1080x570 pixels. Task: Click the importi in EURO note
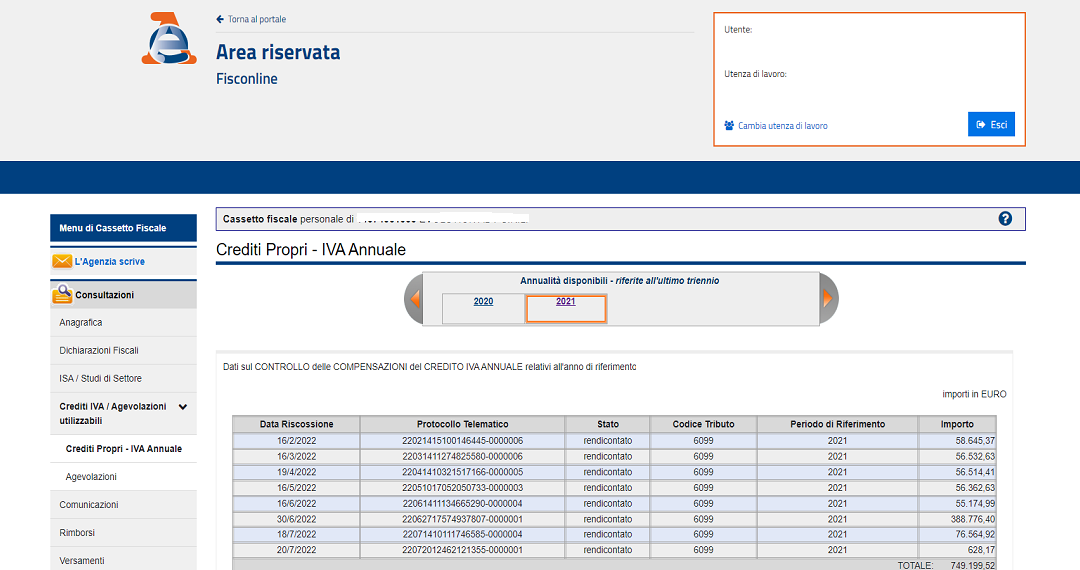(975, 394)
